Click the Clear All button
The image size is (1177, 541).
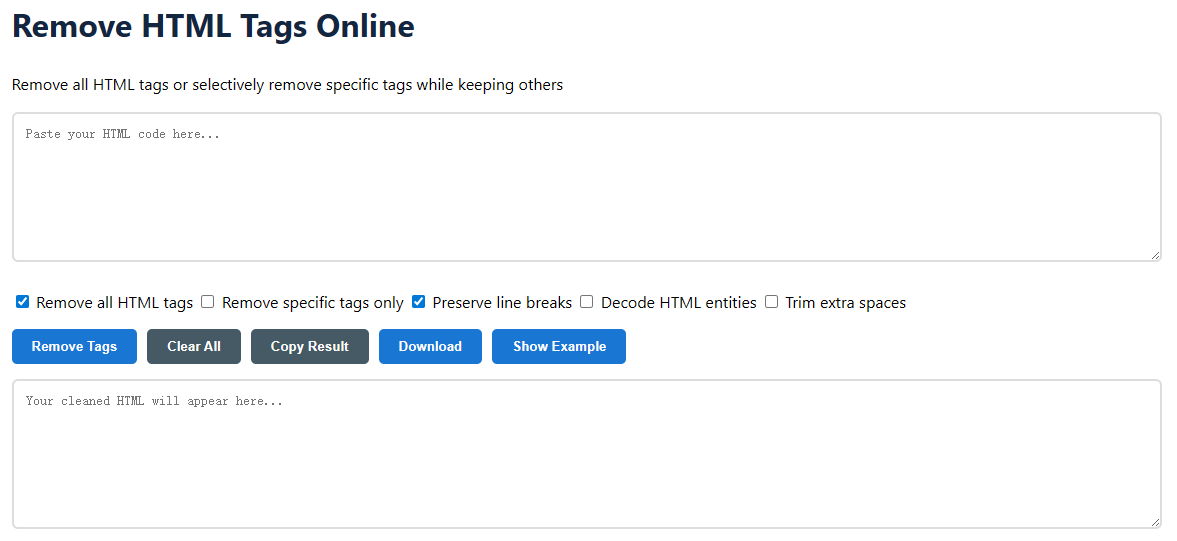194,347
